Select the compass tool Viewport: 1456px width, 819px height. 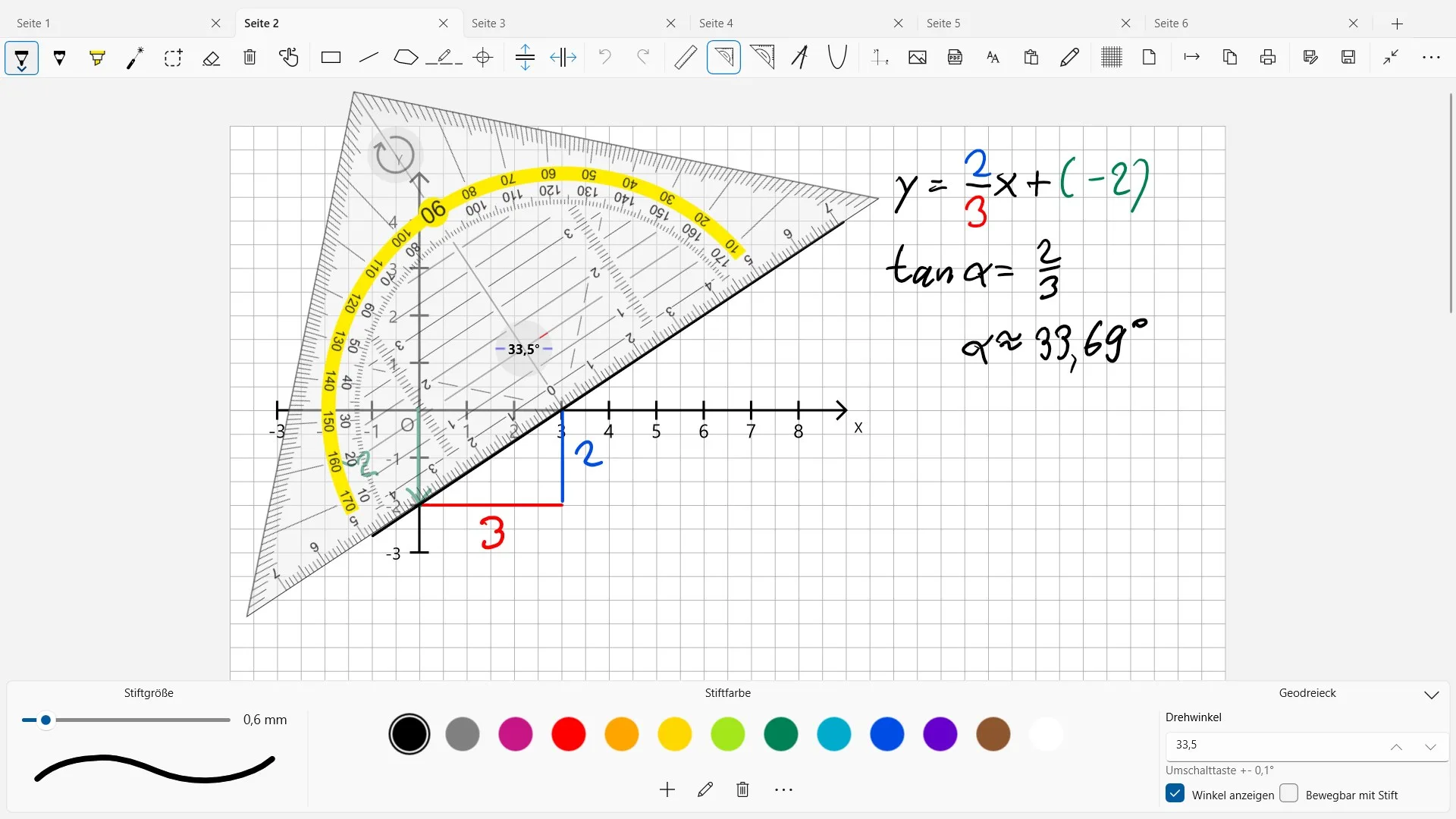799,58
